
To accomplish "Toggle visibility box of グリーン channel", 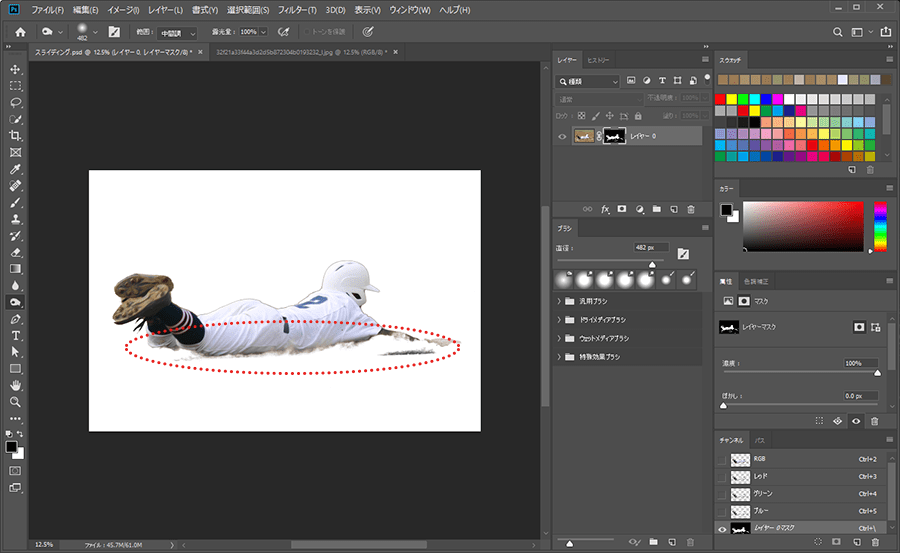I will 722,494.
